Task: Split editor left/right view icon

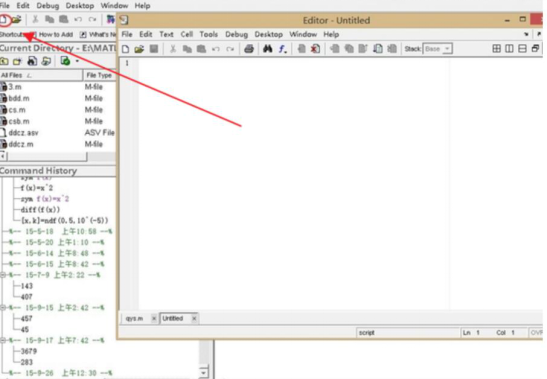Action: pos(509,49)
